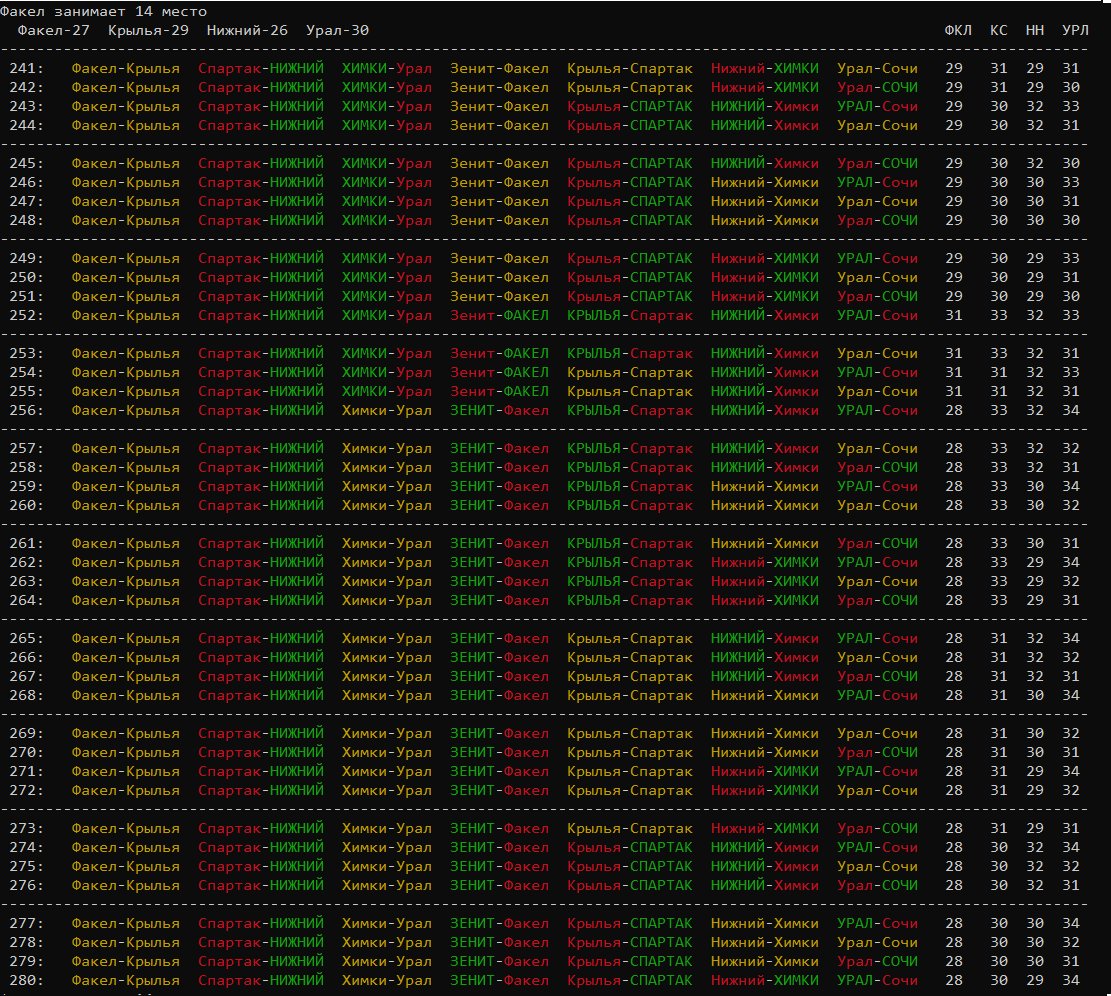Viewport: 1111px width, 996px height.
Task: Click row number '248:'
Action: pyautogui.click(x=26, y=220)
